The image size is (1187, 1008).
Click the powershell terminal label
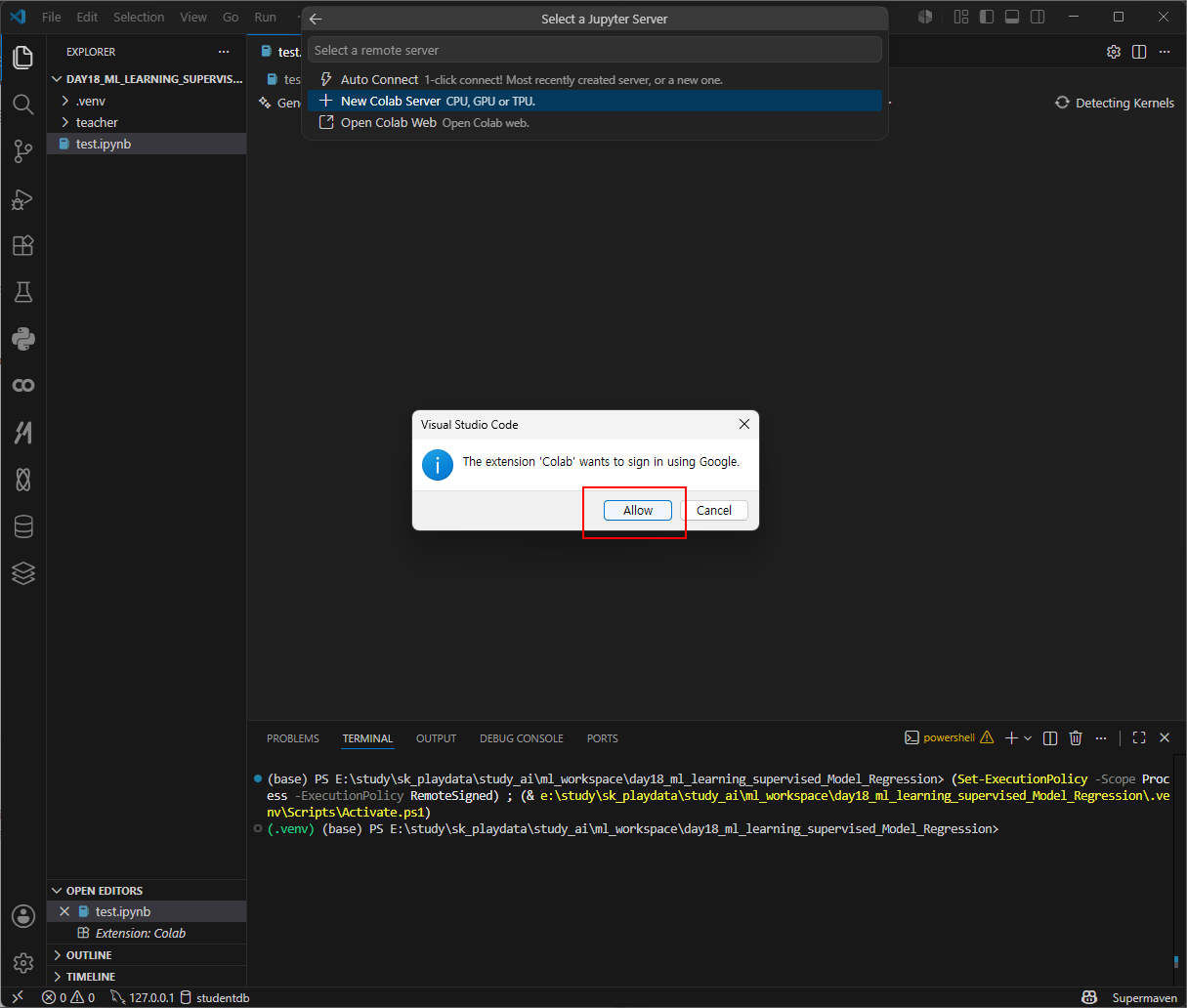click(x=949, y=738)
